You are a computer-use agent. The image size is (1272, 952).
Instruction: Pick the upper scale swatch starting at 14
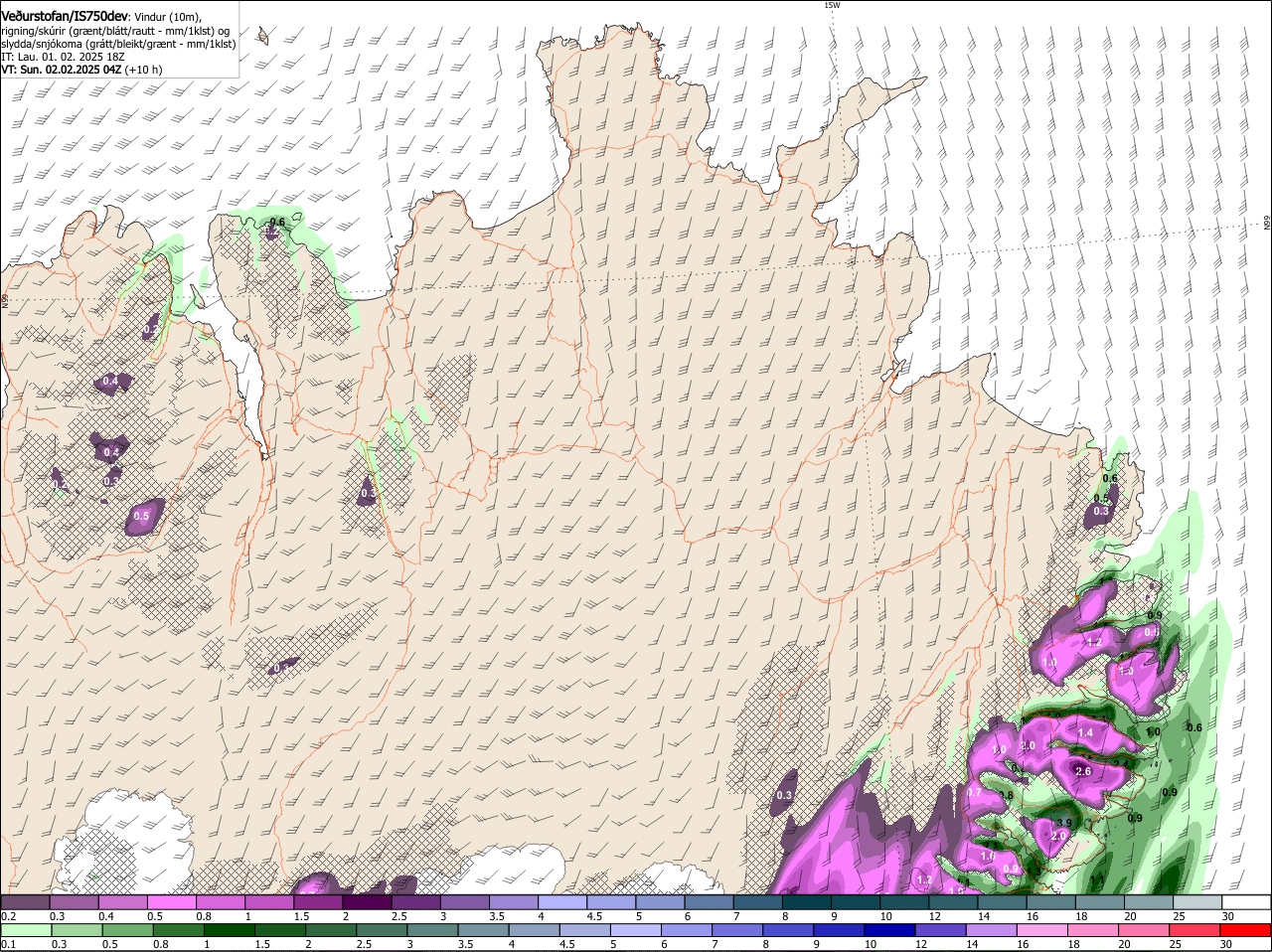click(x=1004, y=901)
